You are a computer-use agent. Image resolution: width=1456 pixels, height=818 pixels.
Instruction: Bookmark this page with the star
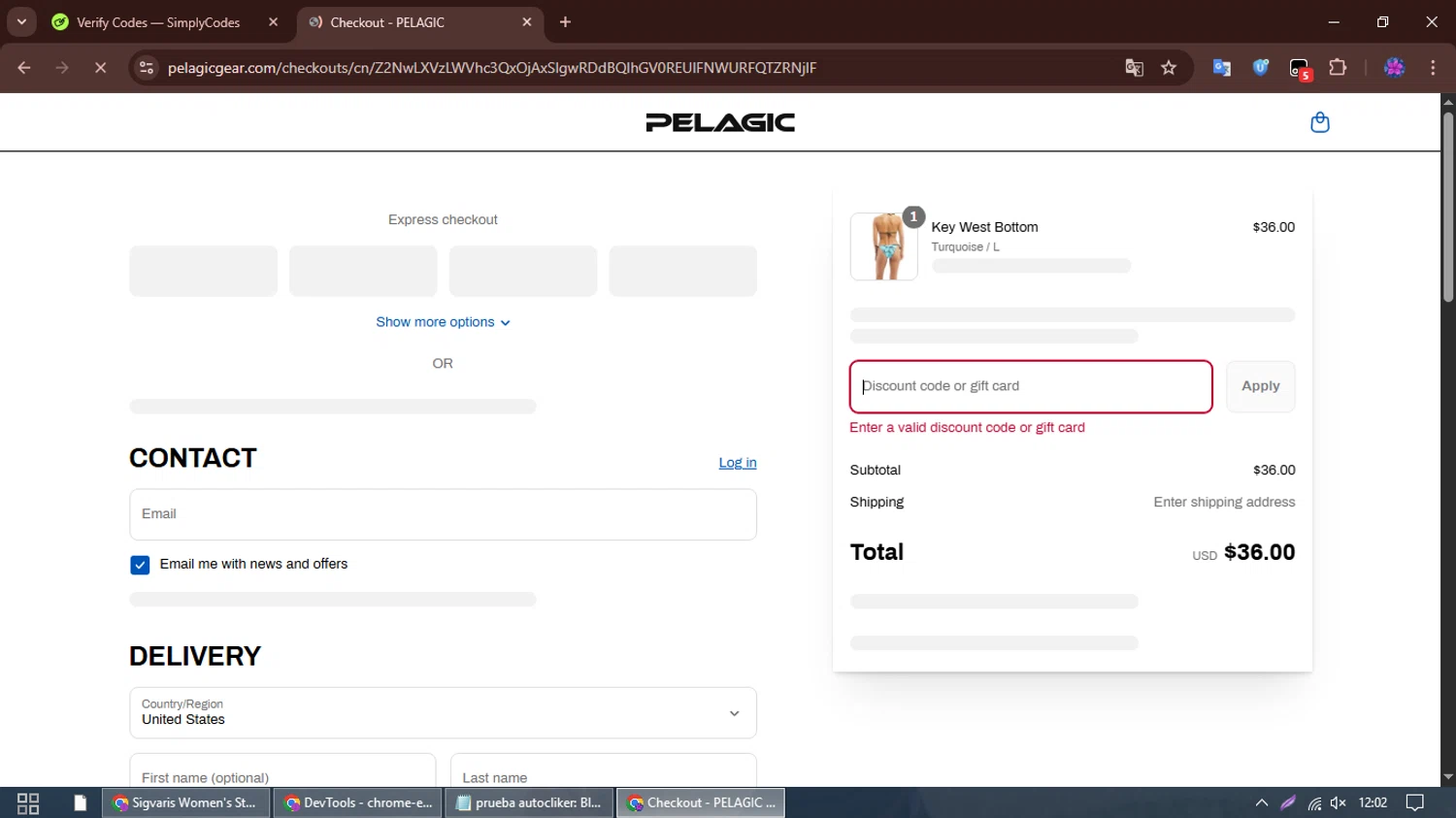point(1169,68)
